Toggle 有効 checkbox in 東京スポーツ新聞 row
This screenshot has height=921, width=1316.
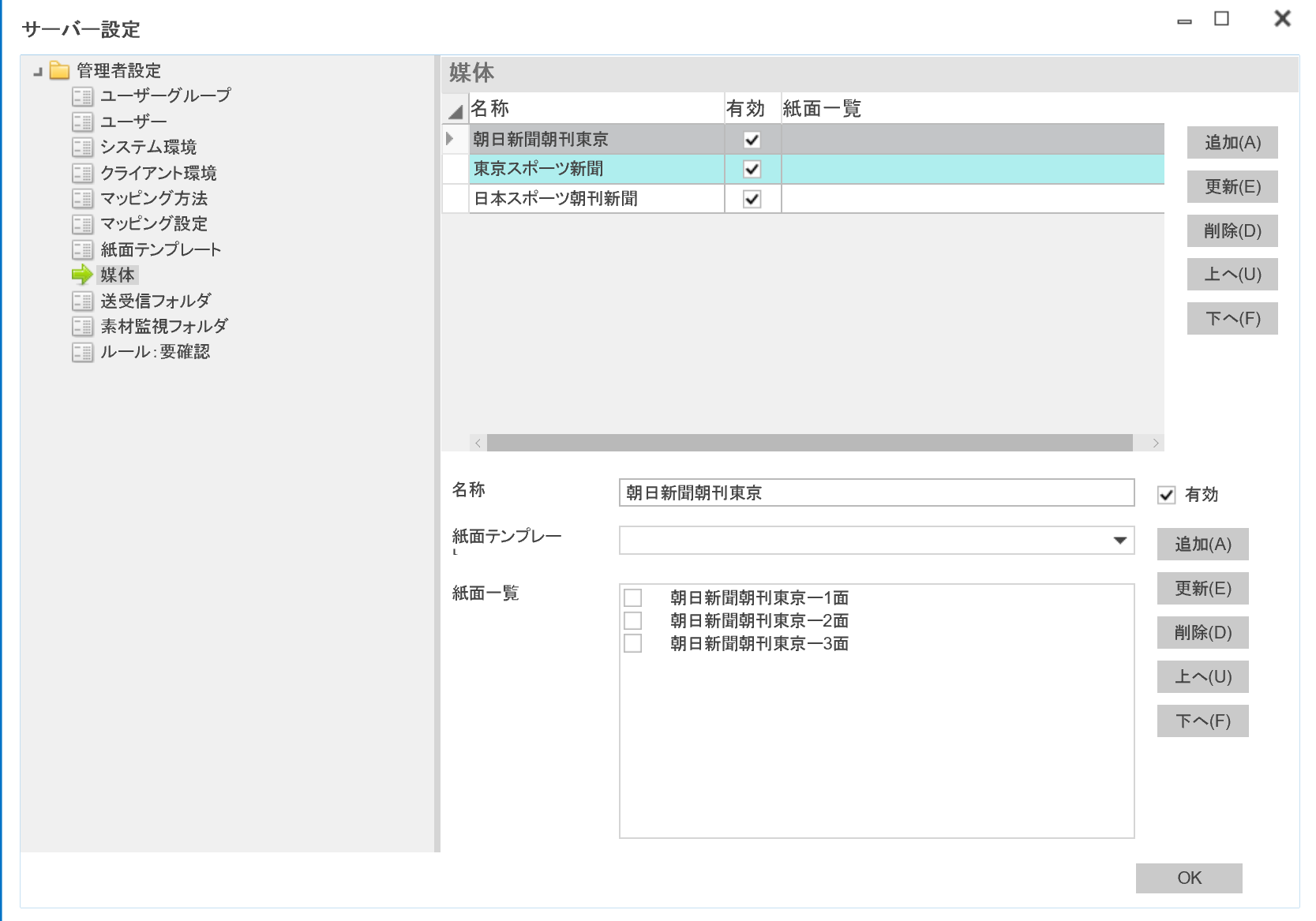point(752,169)
